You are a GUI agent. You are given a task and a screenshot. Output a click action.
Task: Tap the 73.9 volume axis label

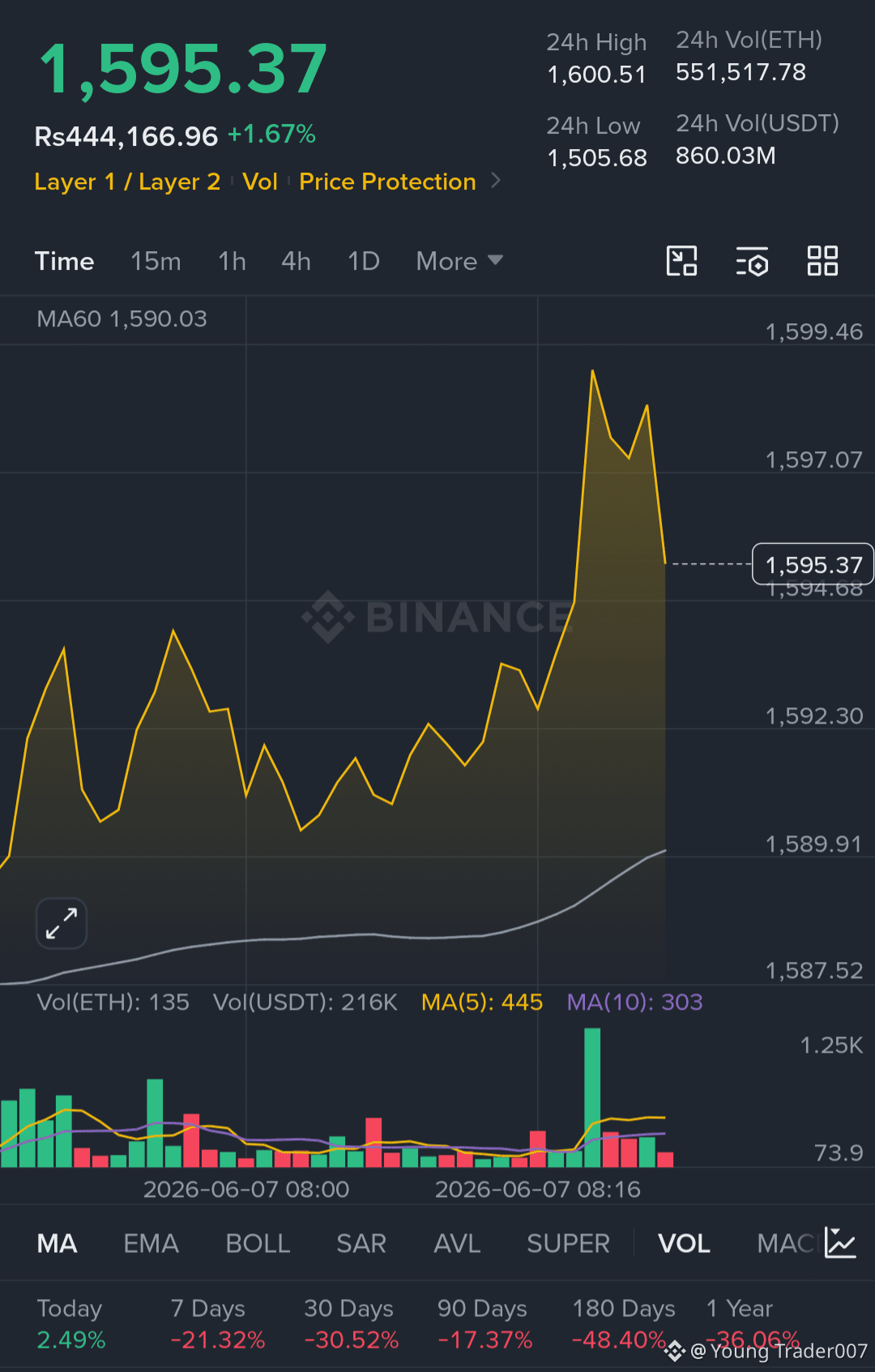click(839, 1152)
